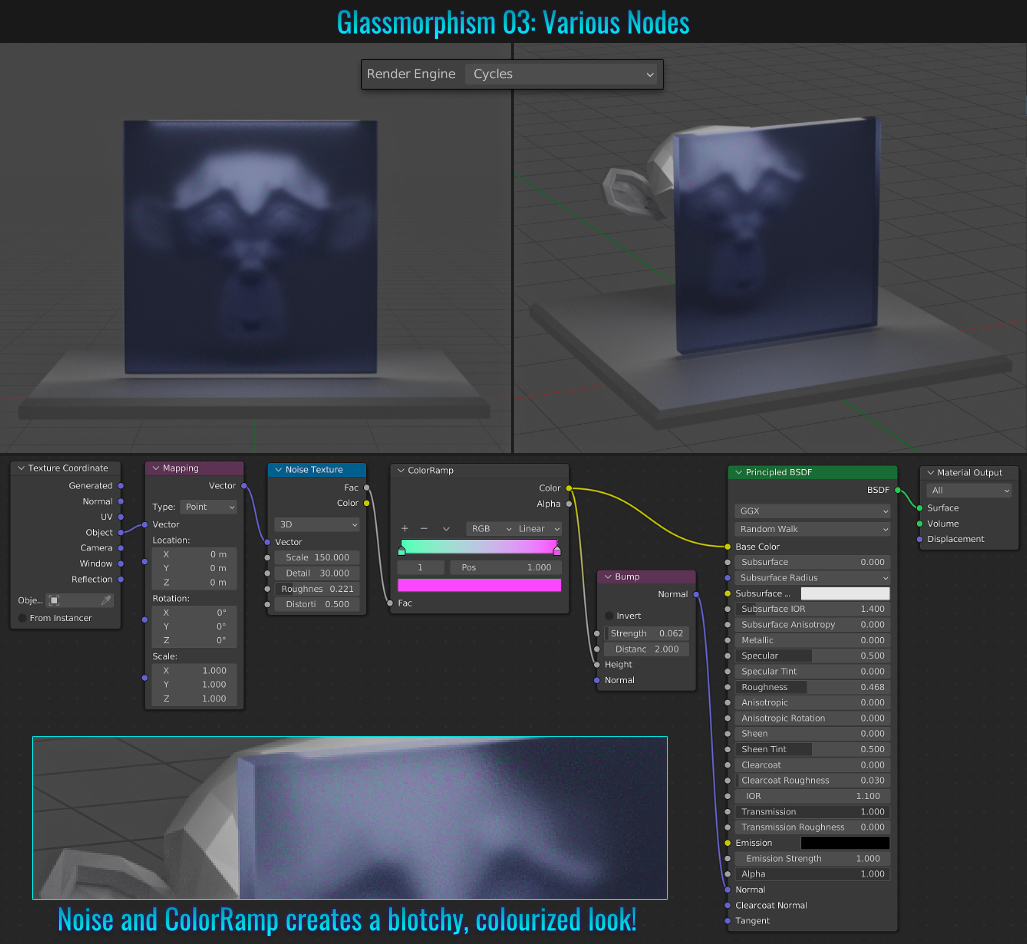Collapse the Mapping node header
Image resolution: width=1027 pixels, height=944 pixels.
coord(156,468)
